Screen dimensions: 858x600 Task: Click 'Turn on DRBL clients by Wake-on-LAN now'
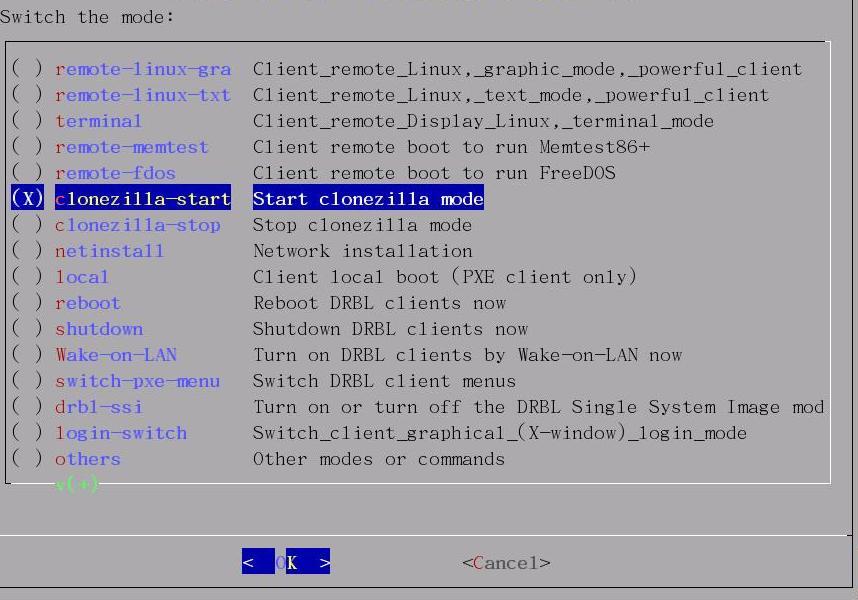(x=467, y=355)
